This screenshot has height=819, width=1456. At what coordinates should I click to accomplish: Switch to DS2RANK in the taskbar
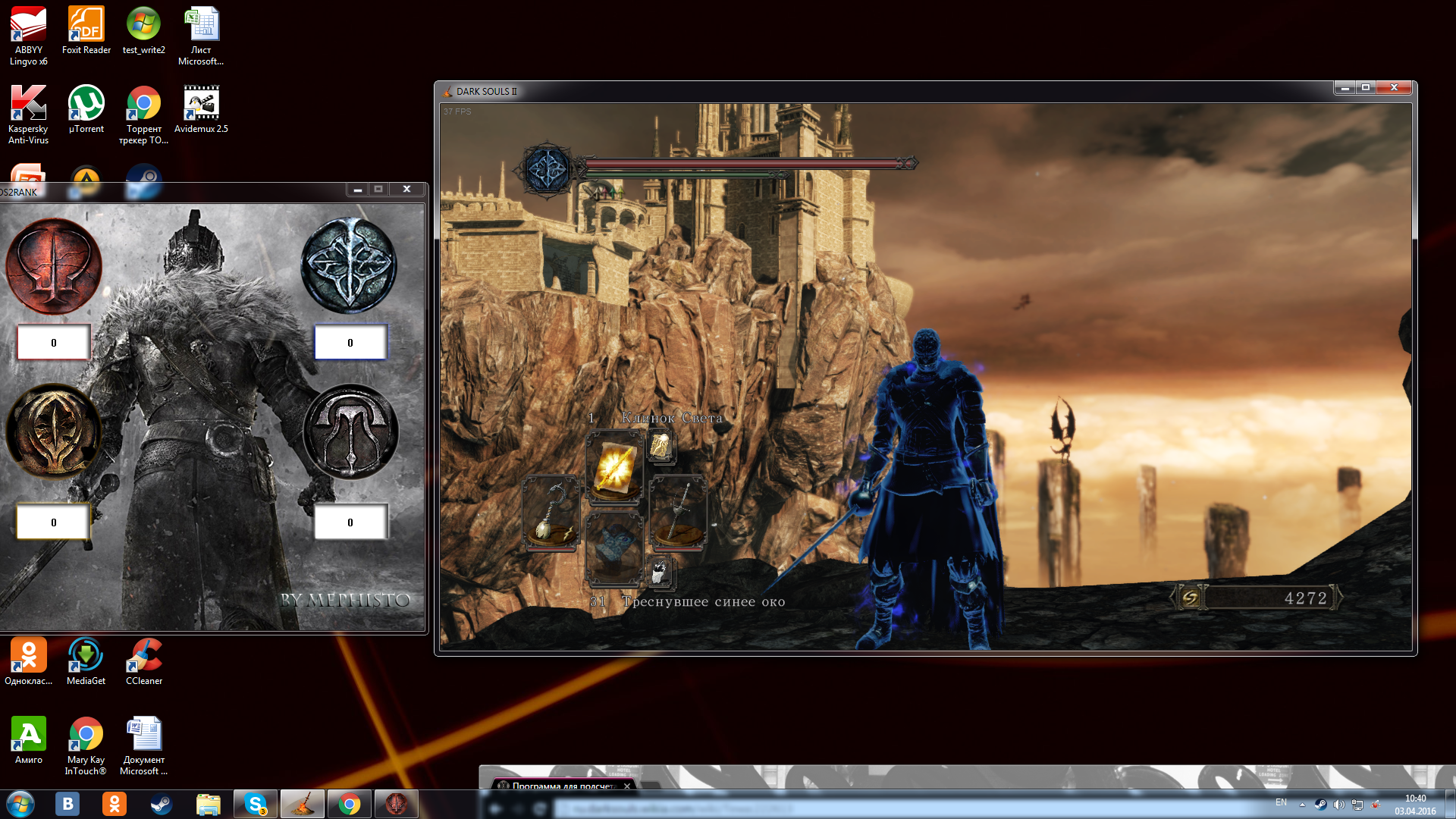pyautogui.click(x=397, y=804)
